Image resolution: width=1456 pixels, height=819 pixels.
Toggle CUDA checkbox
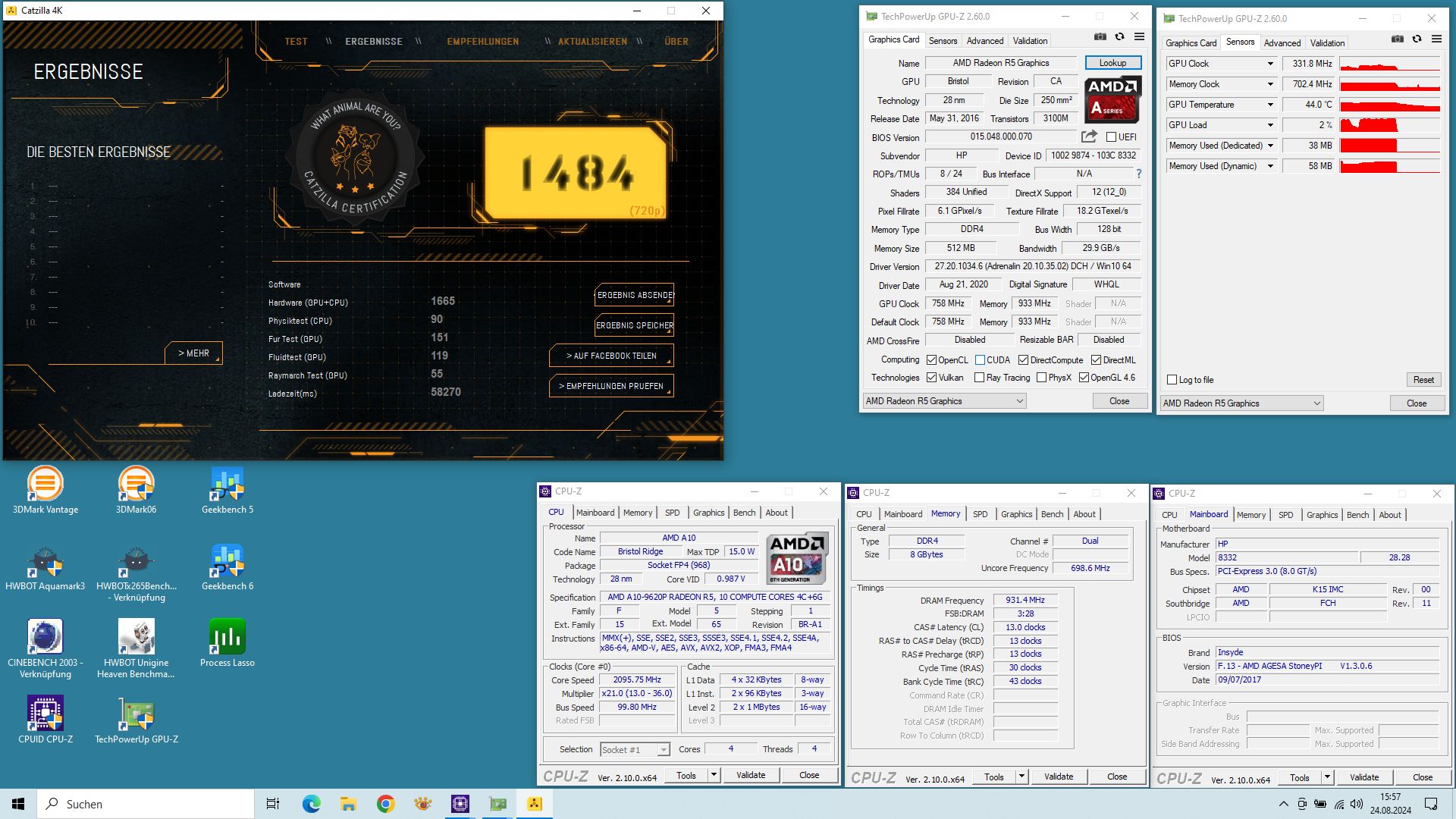coord(980,360)
